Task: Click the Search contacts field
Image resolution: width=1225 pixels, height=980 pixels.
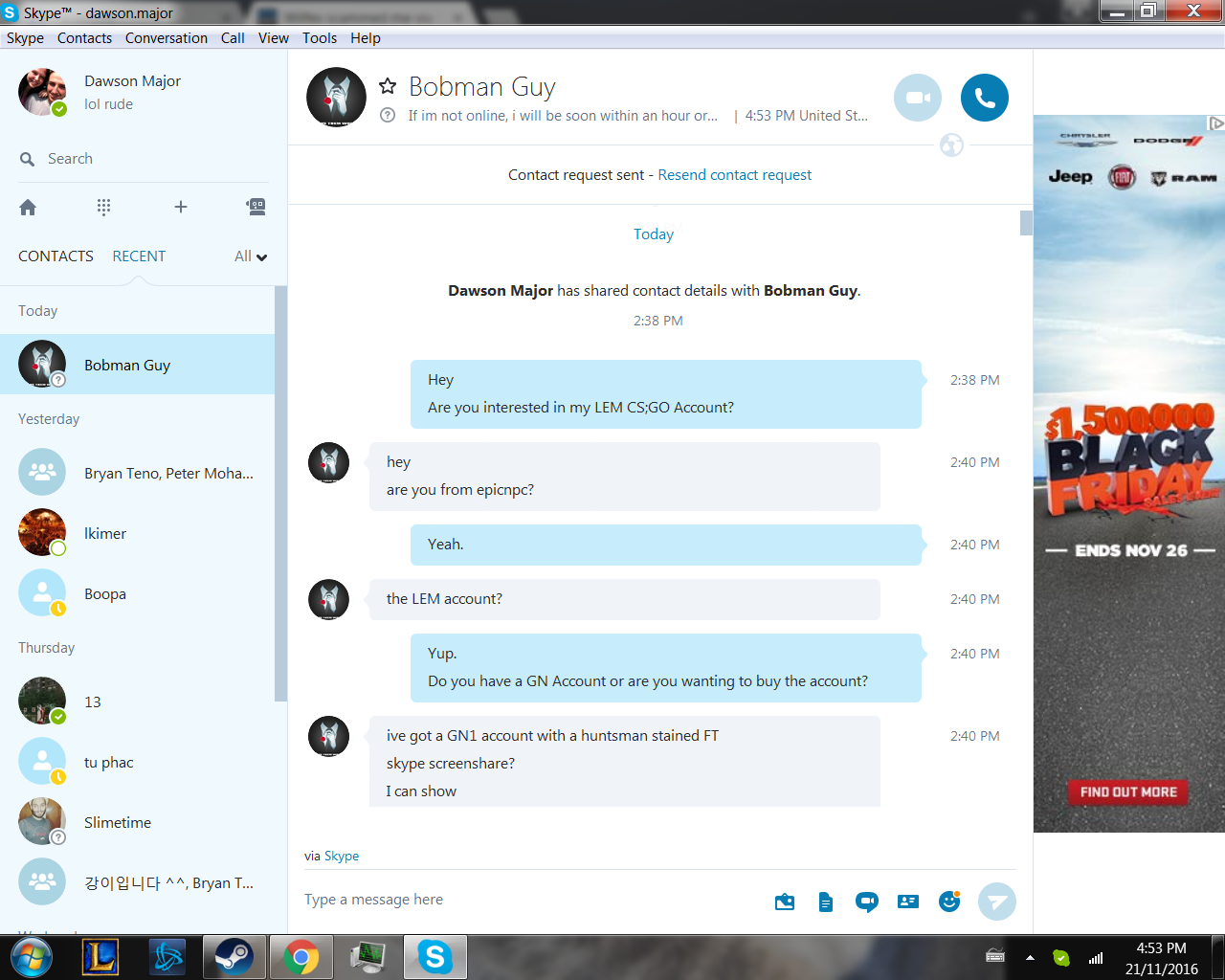Action: tap(144, 159)
